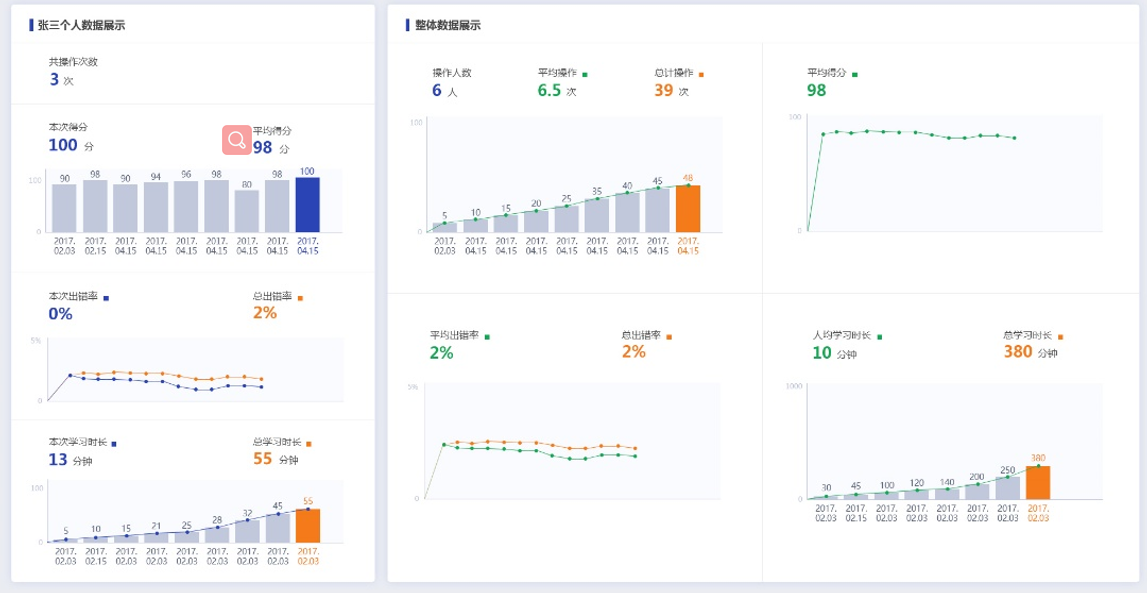This screenshot has width=1147, height=593.
Task: Click orange legend marker beside 总学习时长 in overall panel
Action: coord(1060,337)
